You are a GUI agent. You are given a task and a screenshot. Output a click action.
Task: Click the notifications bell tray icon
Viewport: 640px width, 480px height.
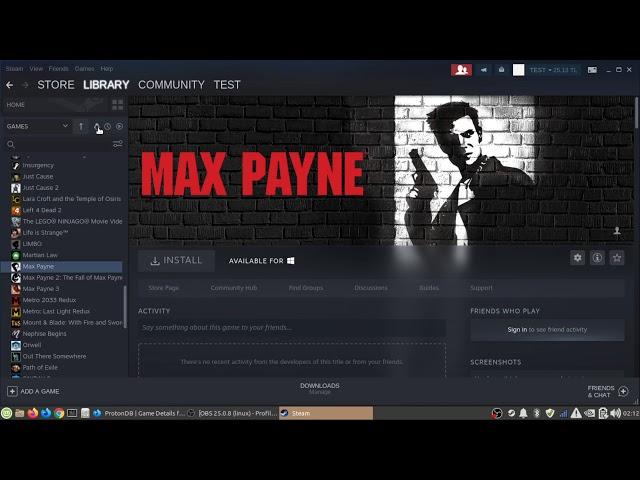coord(523,413)
